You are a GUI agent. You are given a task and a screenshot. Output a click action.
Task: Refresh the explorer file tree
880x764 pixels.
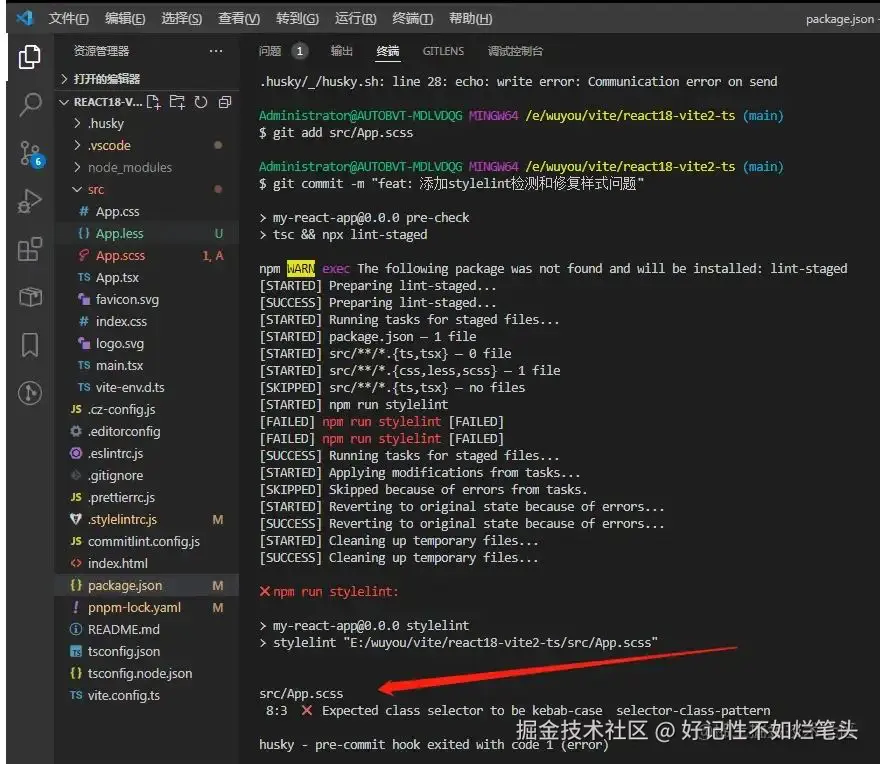tap(201, 102)
